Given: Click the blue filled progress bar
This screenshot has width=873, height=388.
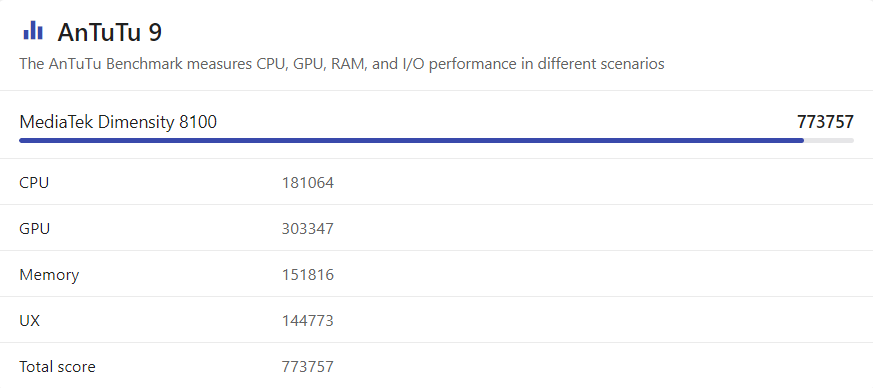Looking at the screenshot, I should coord(411,141).
